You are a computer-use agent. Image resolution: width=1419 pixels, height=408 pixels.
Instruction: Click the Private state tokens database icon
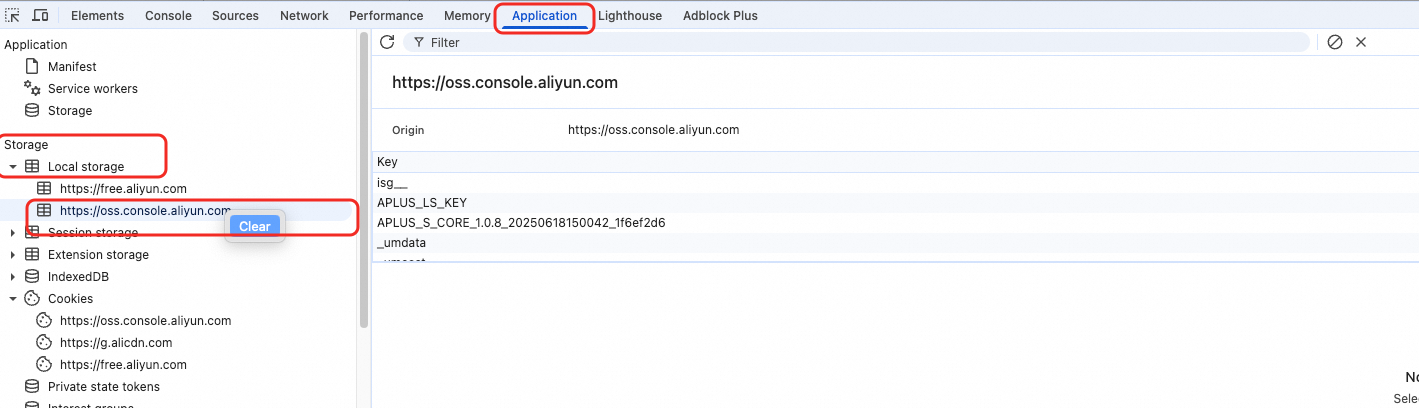[32, 387]
